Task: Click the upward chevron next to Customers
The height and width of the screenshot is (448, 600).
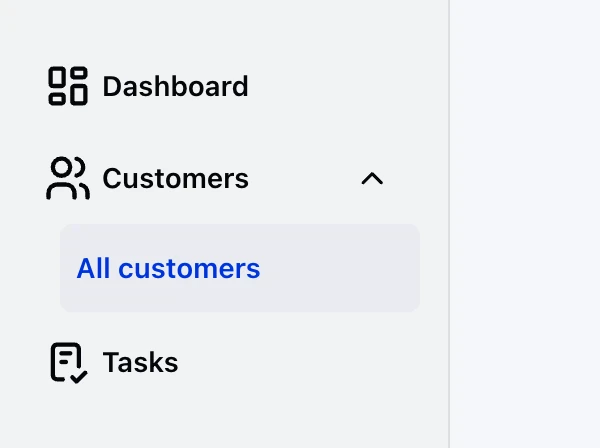Action: [372, 179]
